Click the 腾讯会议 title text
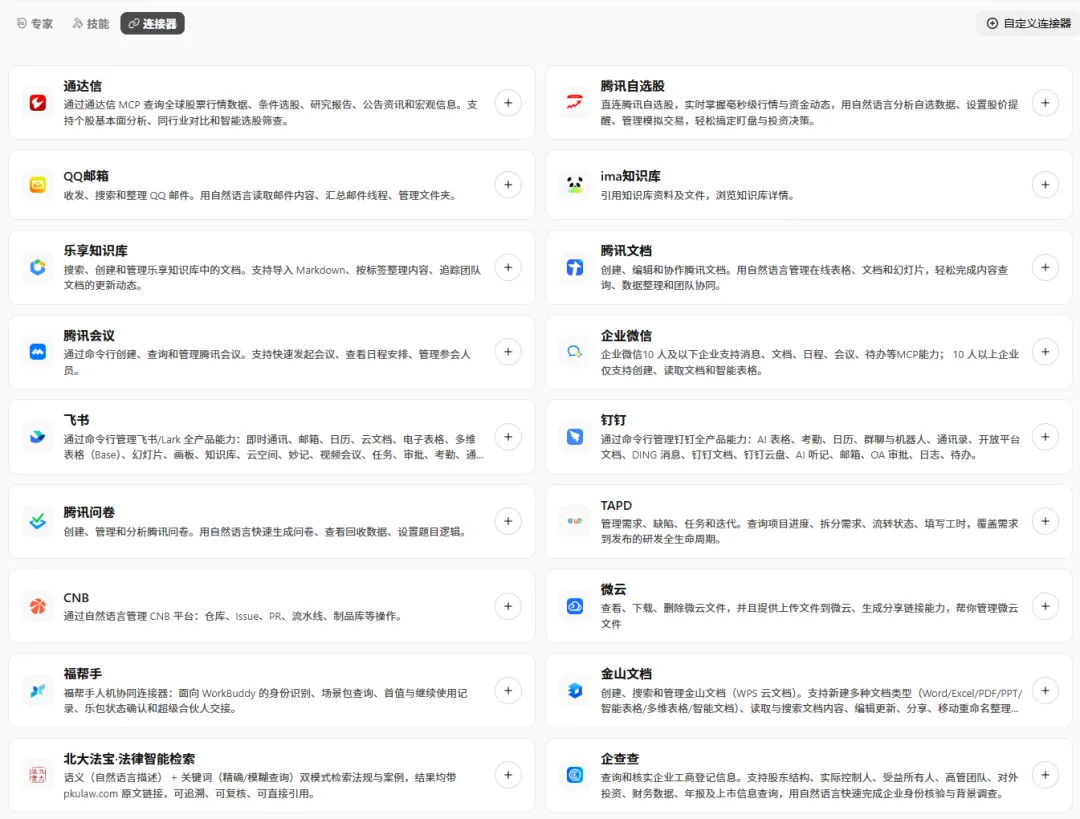Image resolution: width=1080 pixels, height=819 pixels. coord(89,335)
